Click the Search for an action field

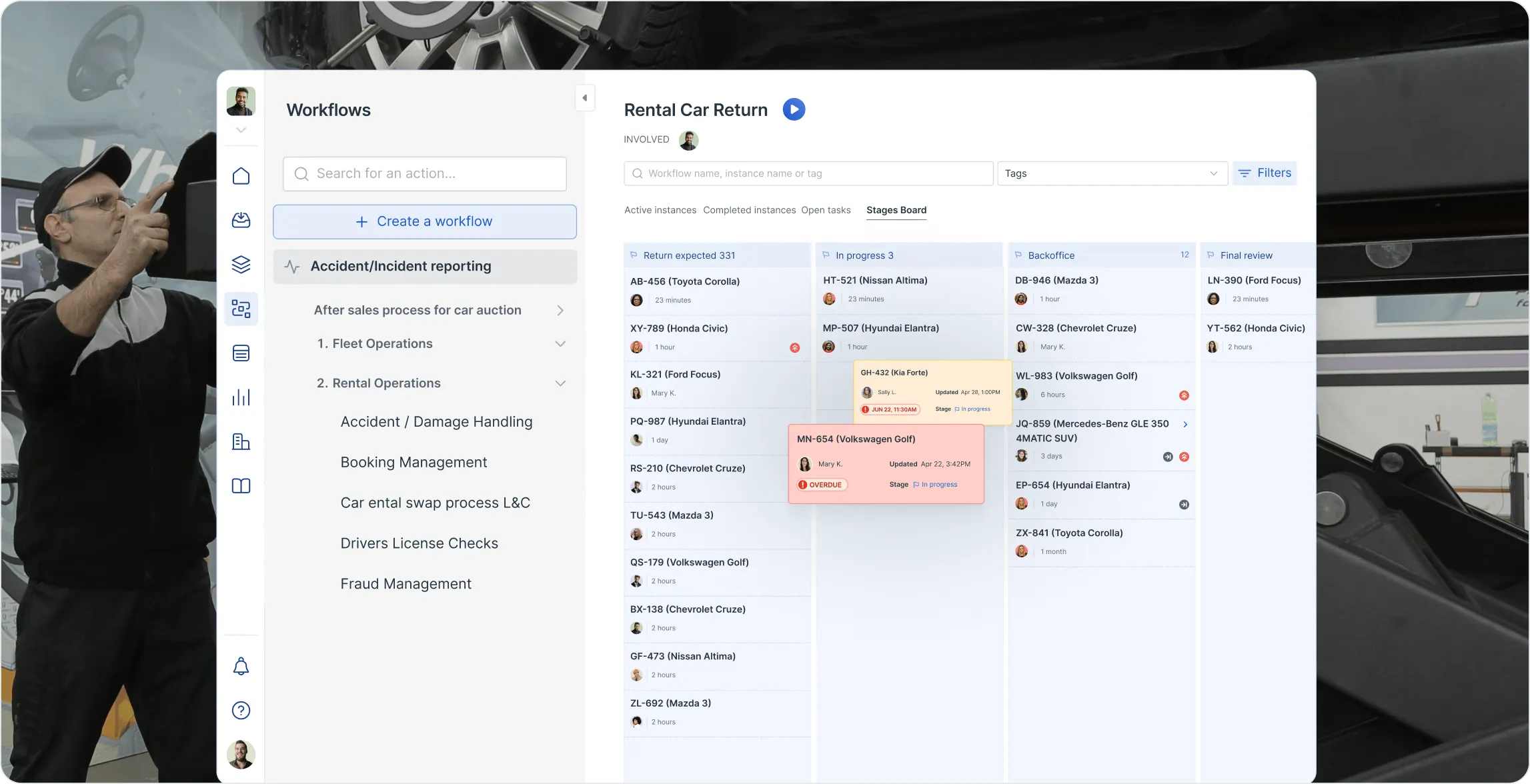(424, 174)
